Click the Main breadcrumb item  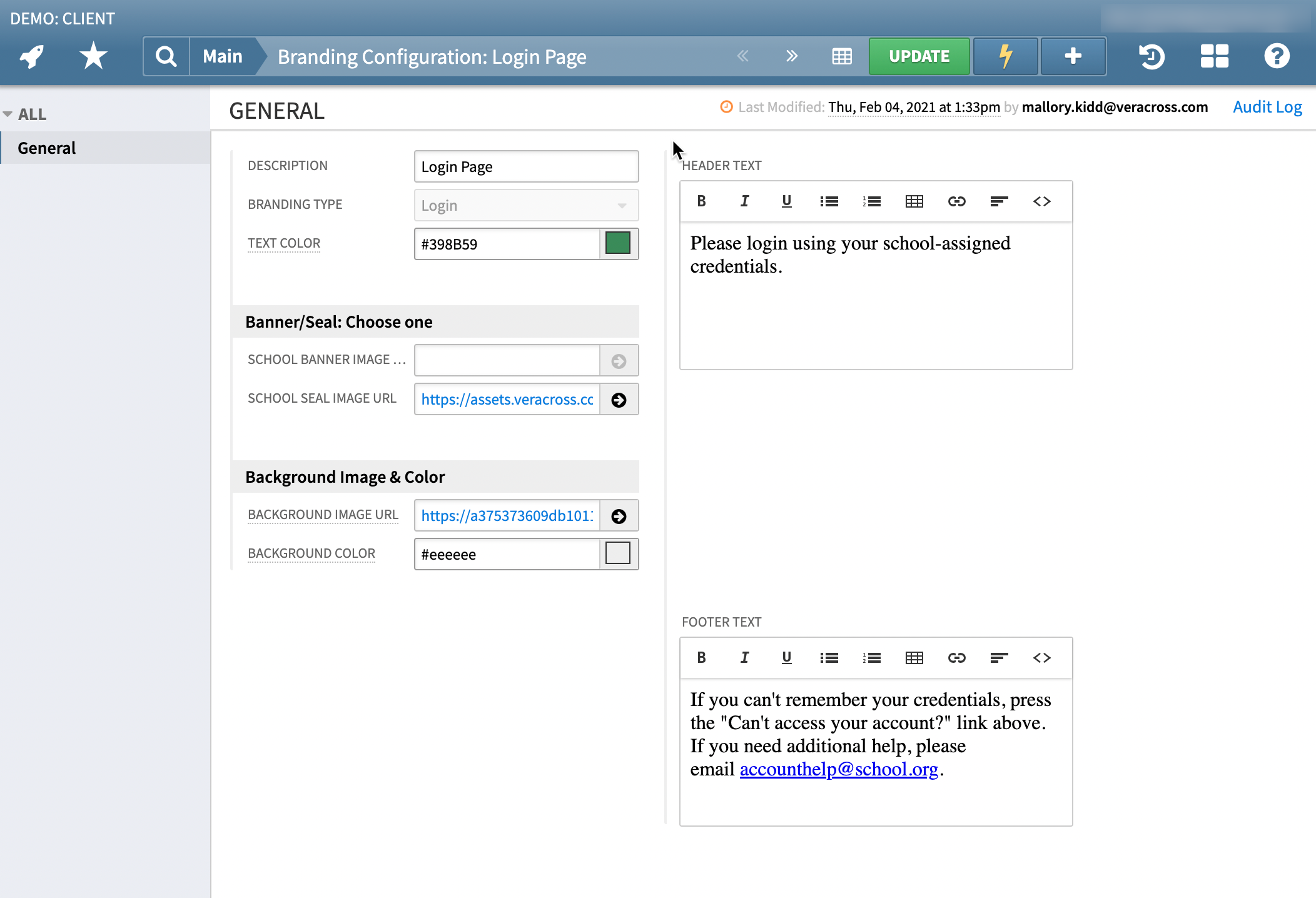click(223, 56)
